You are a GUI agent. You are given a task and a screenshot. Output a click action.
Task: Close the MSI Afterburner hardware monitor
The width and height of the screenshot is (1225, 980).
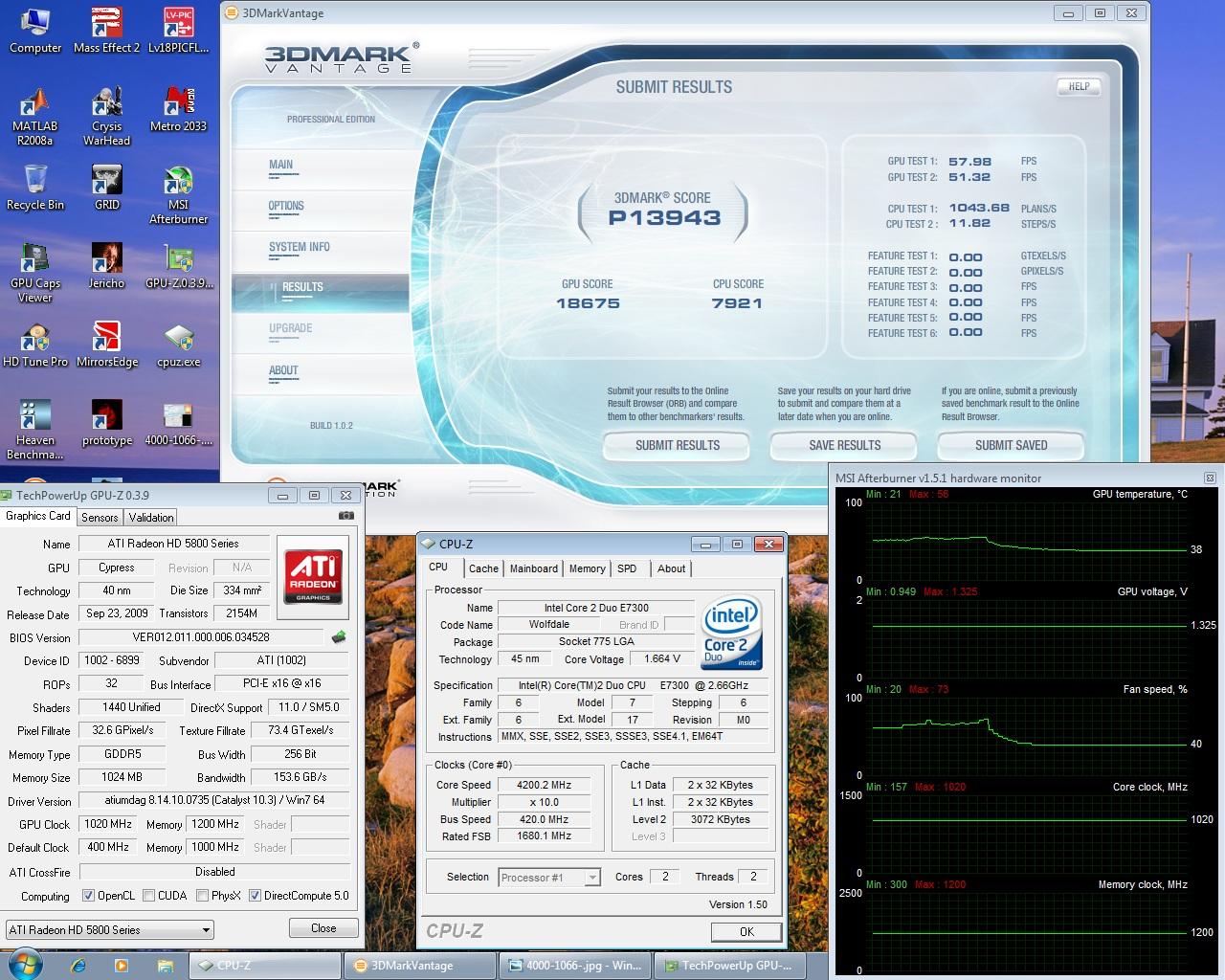[1210, 478]
